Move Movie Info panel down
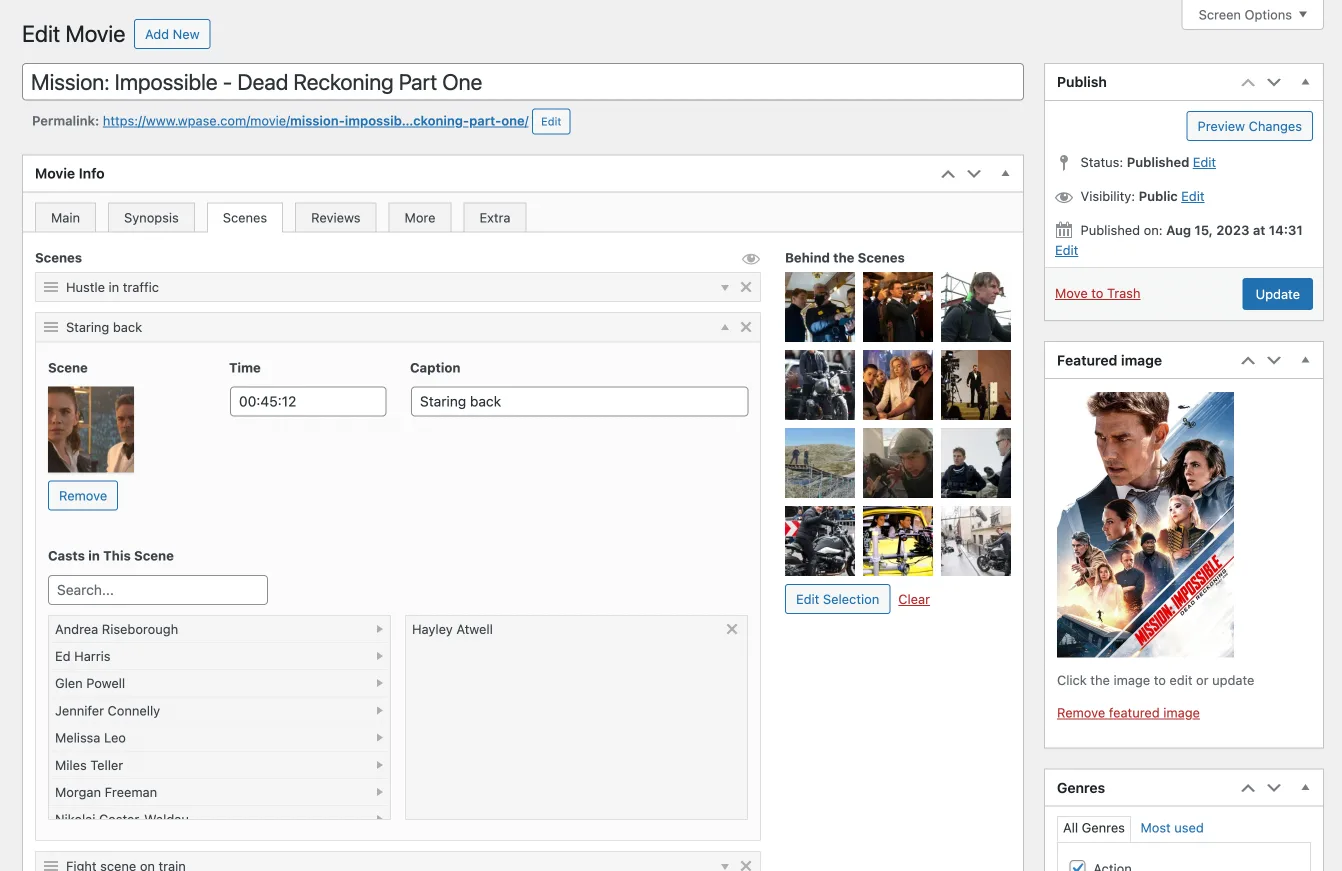 [974, 174]
